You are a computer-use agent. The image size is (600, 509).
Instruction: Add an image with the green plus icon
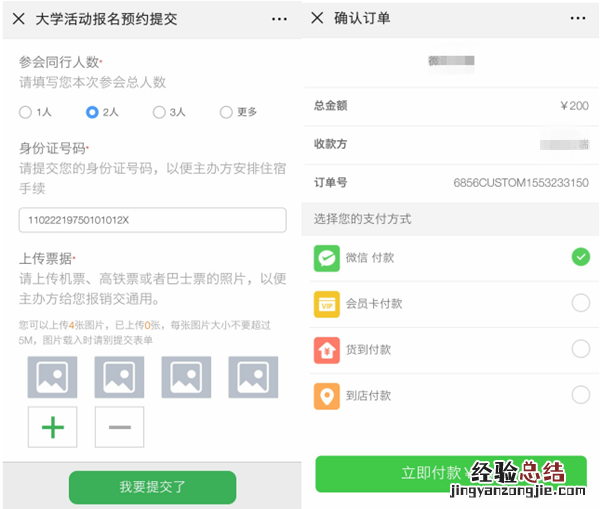(53, 428)
